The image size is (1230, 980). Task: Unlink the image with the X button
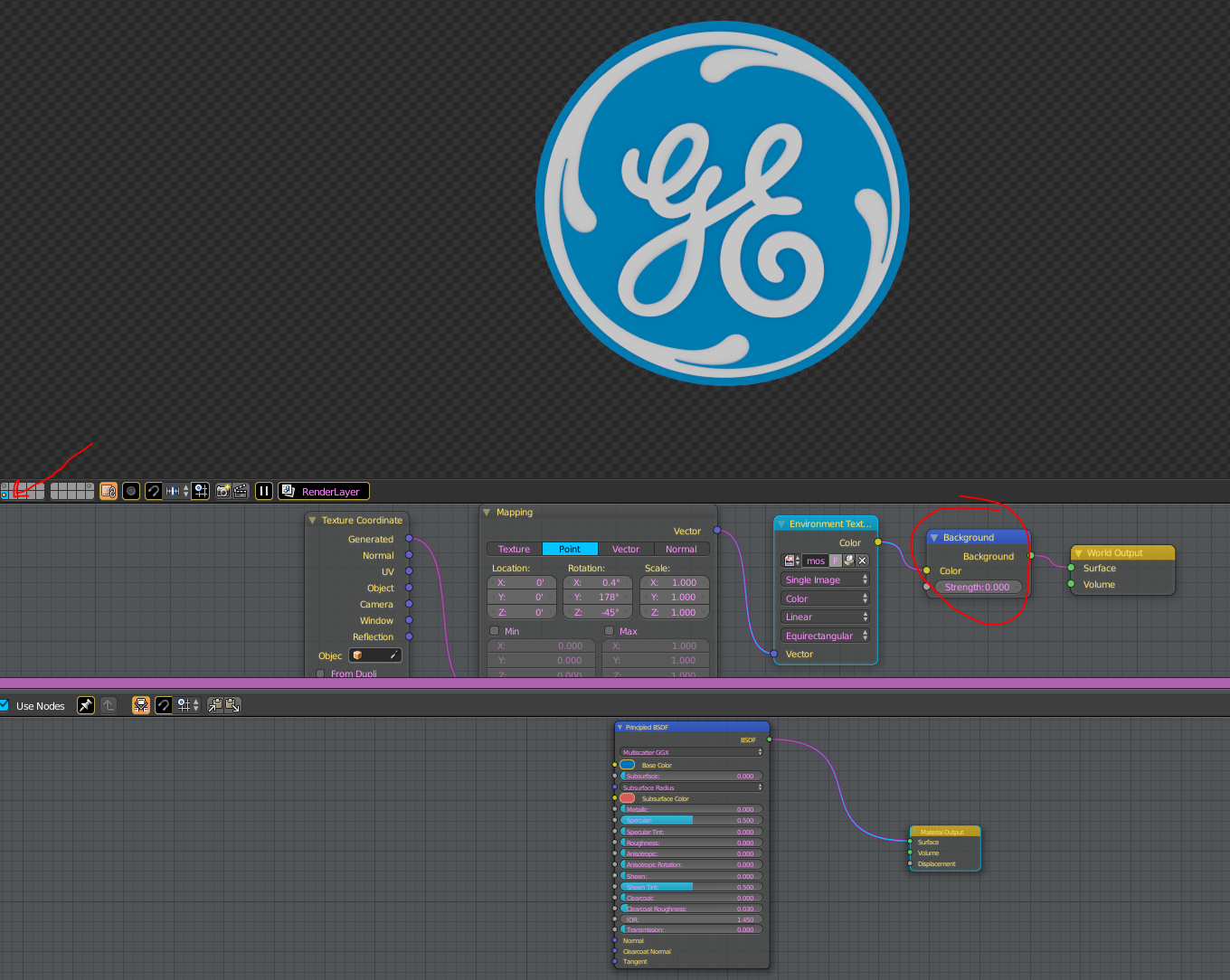click(x=862, y=561)
